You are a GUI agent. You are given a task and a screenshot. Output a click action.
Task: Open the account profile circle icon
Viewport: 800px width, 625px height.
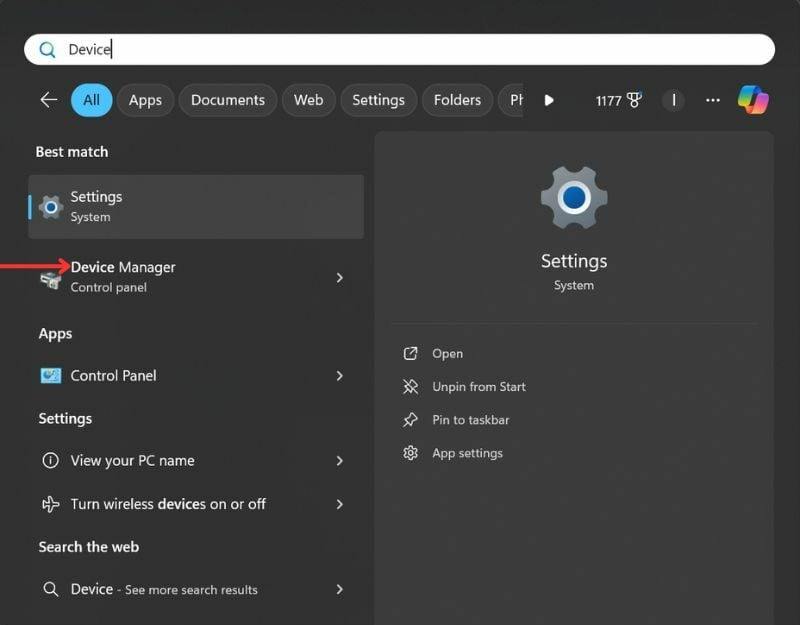pyautogui.click(x=673, y=100)
